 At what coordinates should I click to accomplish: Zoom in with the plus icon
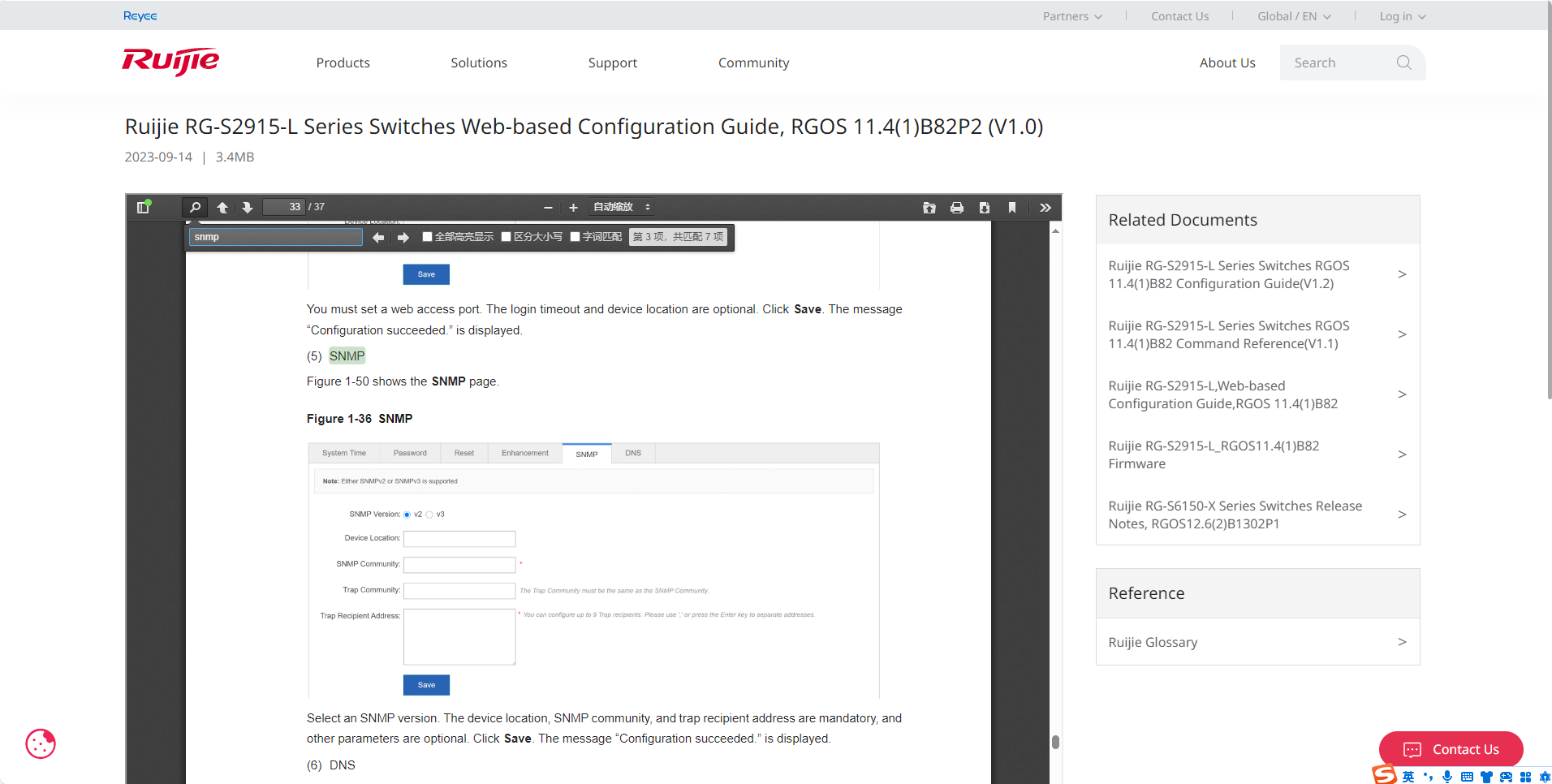(573, 208)
